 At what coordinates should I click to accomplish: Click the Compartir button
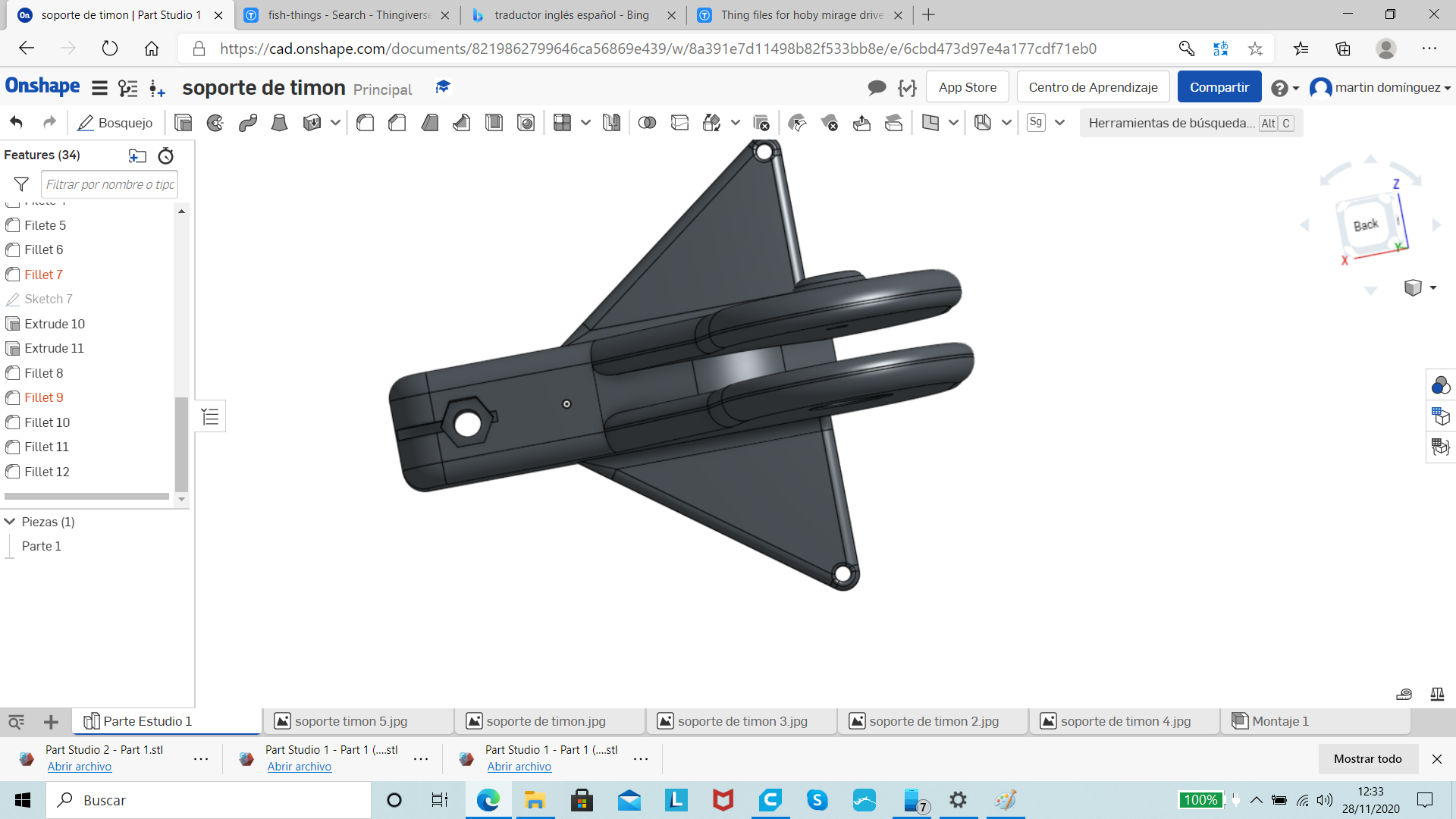(1219, 87)
